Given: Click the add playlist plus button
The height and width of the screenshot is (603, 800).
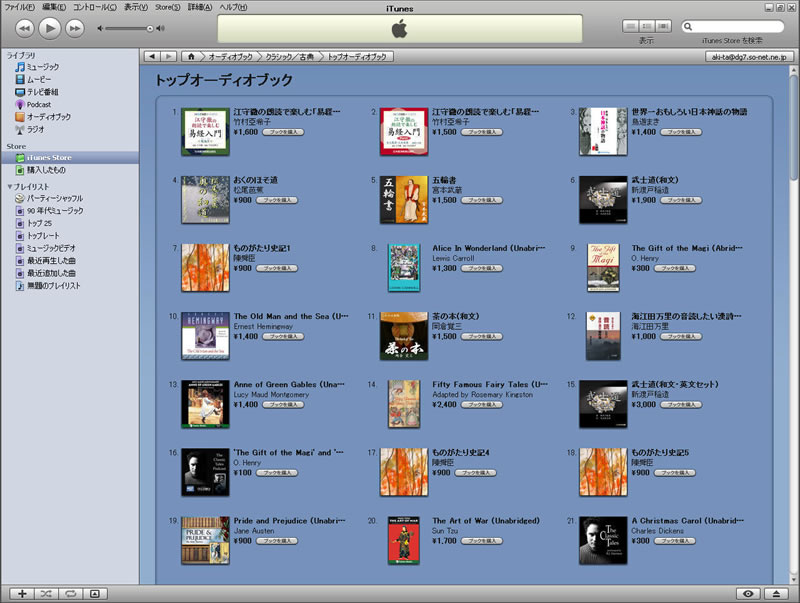Looking at the screenshot, I should [x=22, y=594].
